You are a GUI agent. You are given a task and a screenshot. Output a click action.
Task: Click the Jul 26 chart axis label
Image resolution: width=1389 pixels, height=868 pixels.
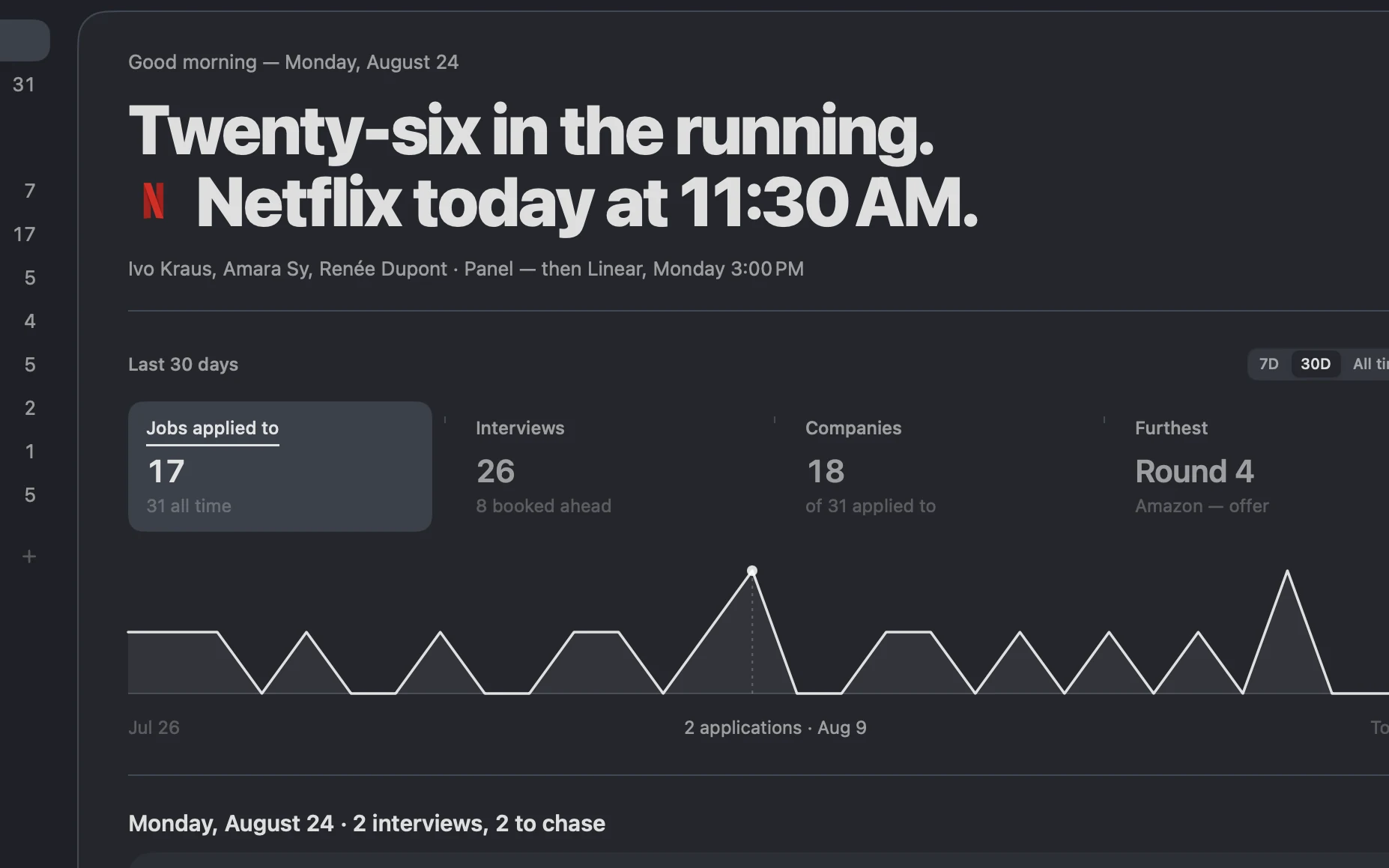(154, 727)
